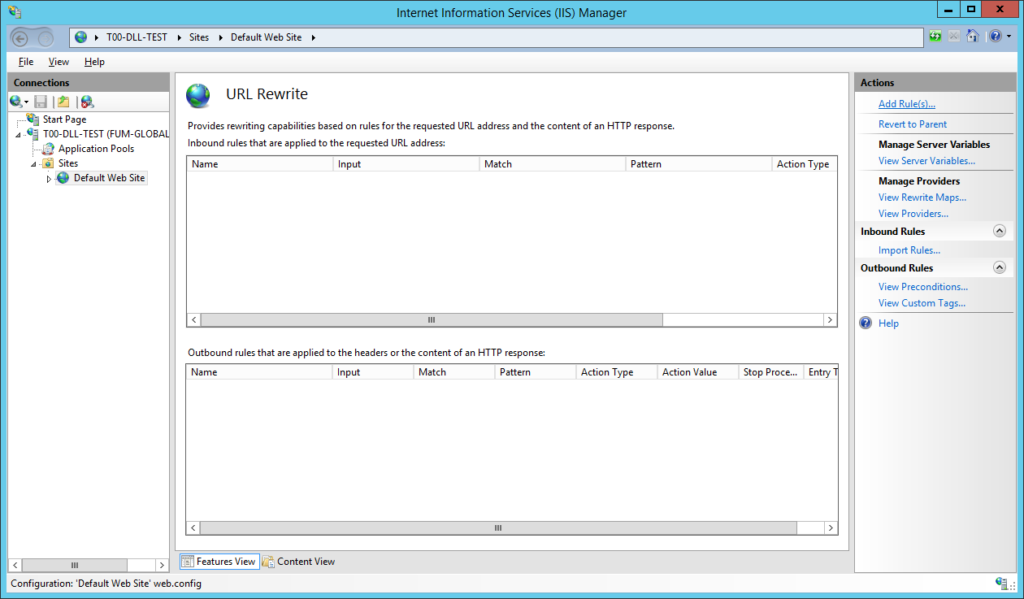The width and height of the screenshot is (1024, 599).
Task: Click the Default Web Site globe icon in tree
Action: pyautogui.click(x=63, y=178)
